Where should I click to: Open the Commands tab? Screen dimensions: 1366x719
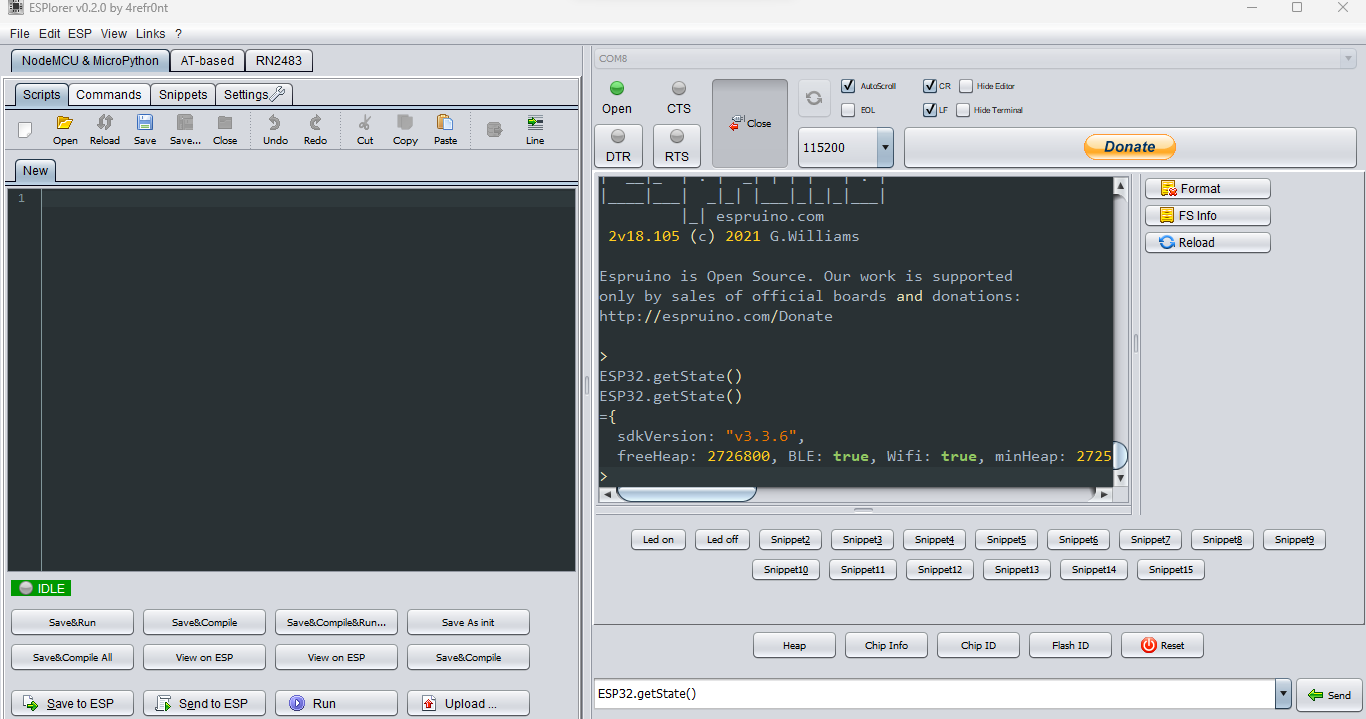pyautogui.click(x=109, y=95)
